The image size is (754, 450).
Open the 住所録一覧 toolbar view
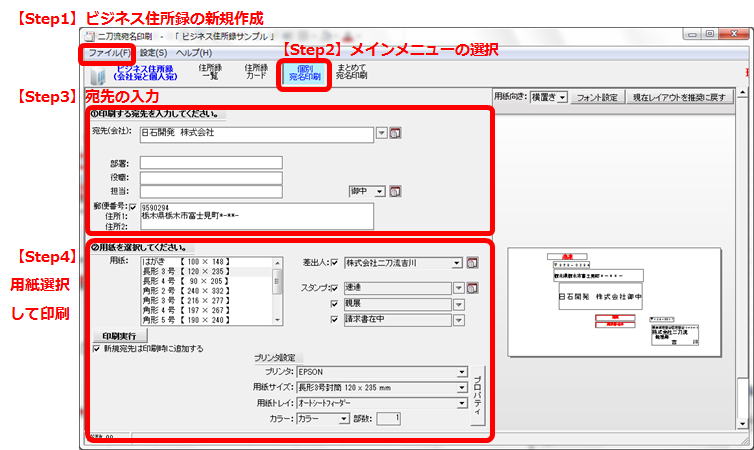click(207, 72)
